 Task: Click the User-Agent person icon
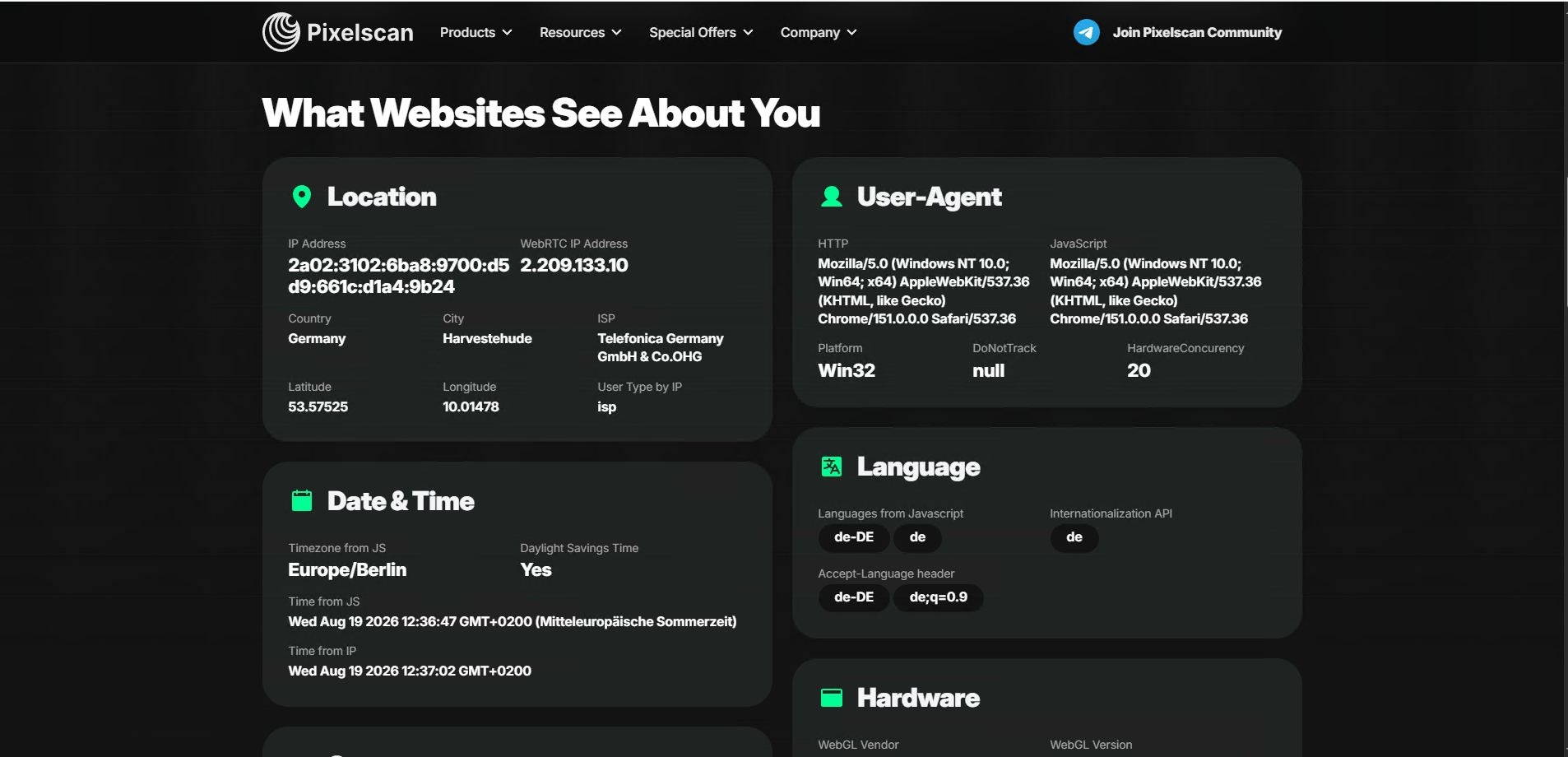[832, 197]
